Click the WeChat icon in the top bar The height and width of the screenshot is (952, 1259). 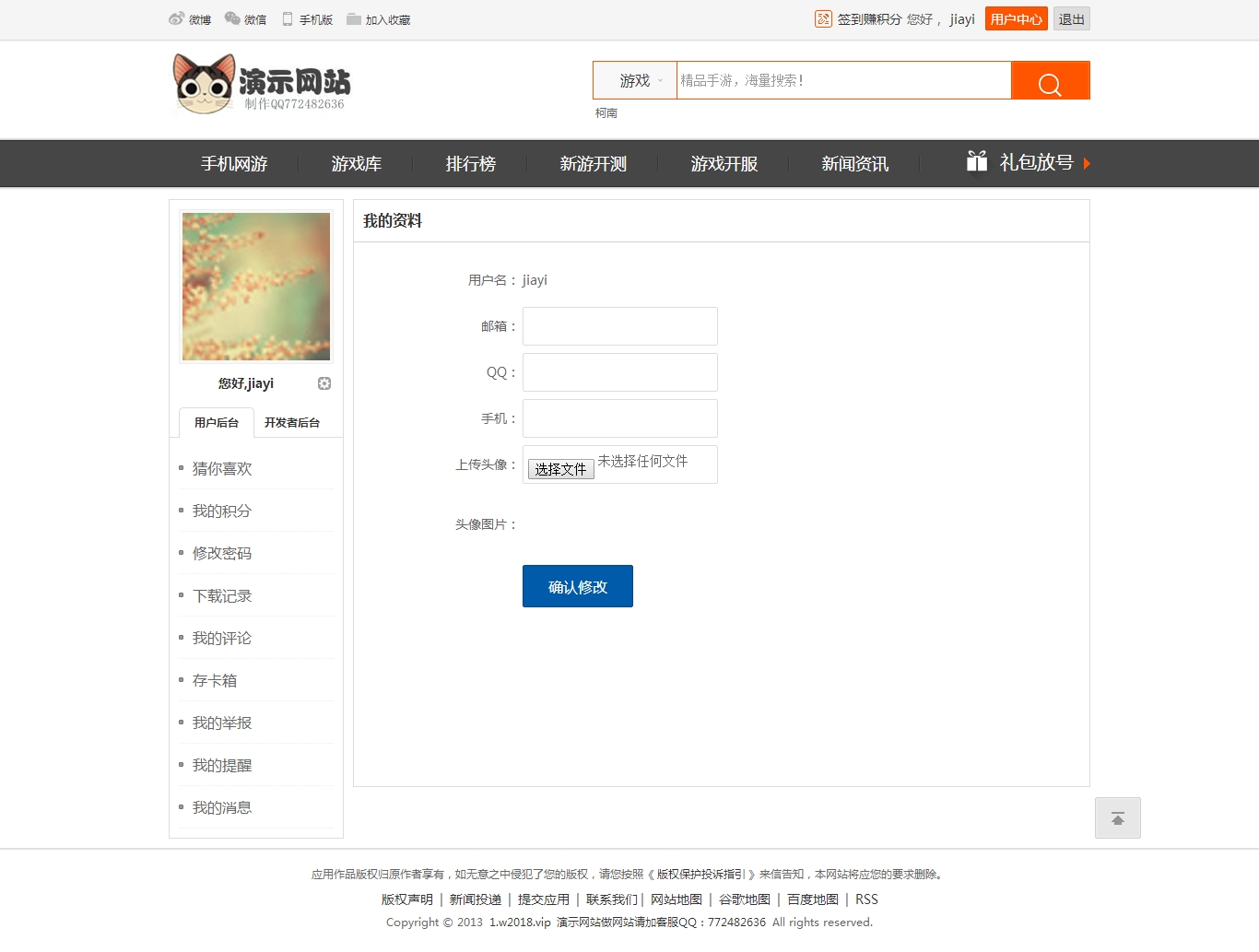(233, 18)
